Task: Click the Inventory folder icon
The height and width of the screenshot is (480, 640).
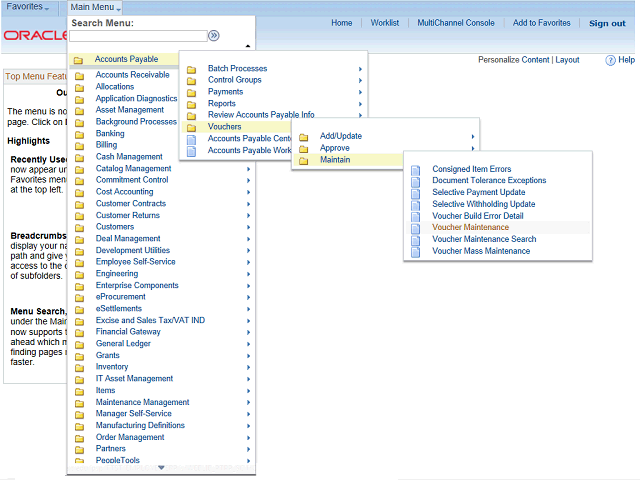Action: click(79, 368)
